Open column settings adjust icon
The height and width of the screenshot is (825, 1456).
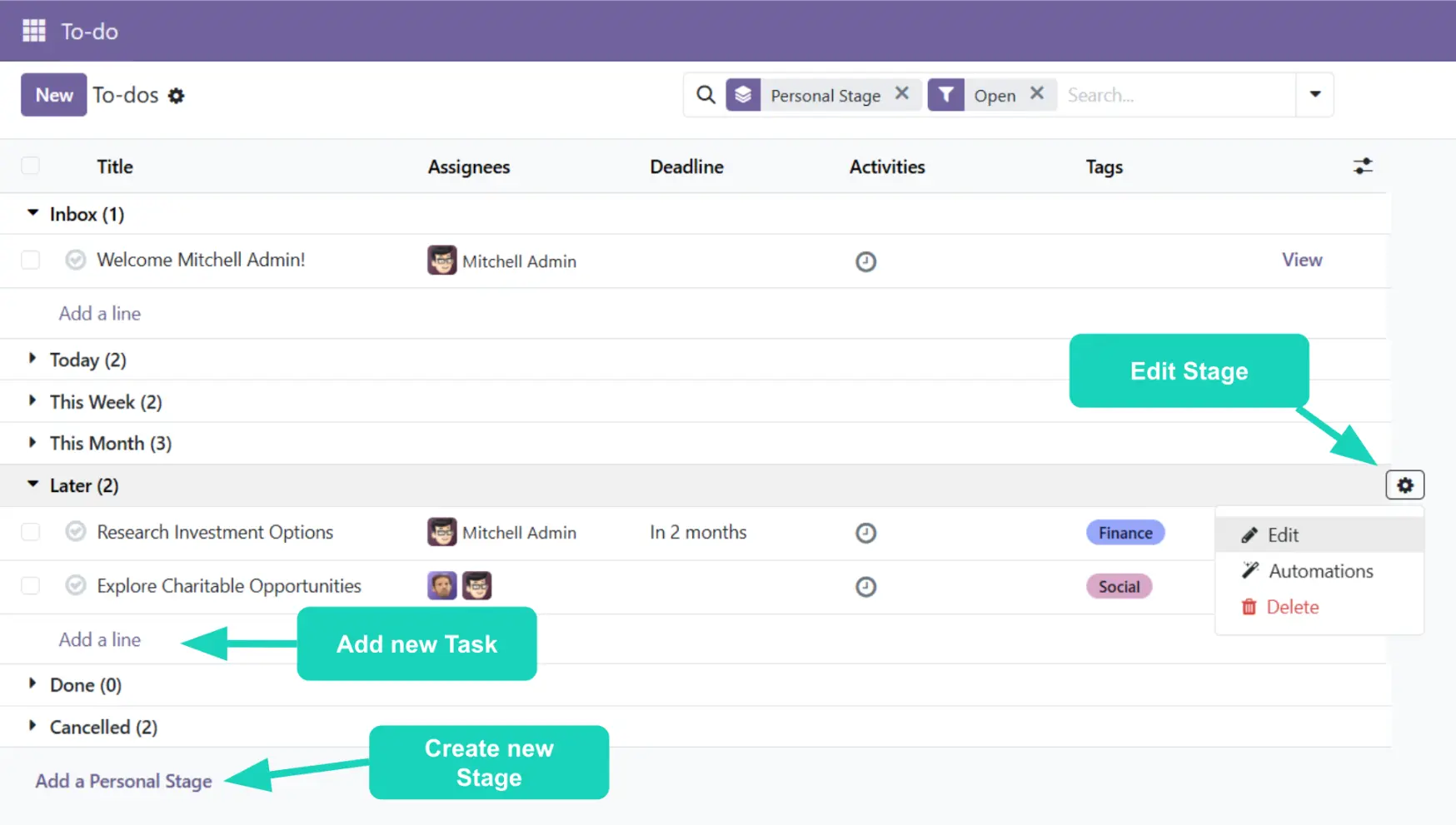point(1362,166)
